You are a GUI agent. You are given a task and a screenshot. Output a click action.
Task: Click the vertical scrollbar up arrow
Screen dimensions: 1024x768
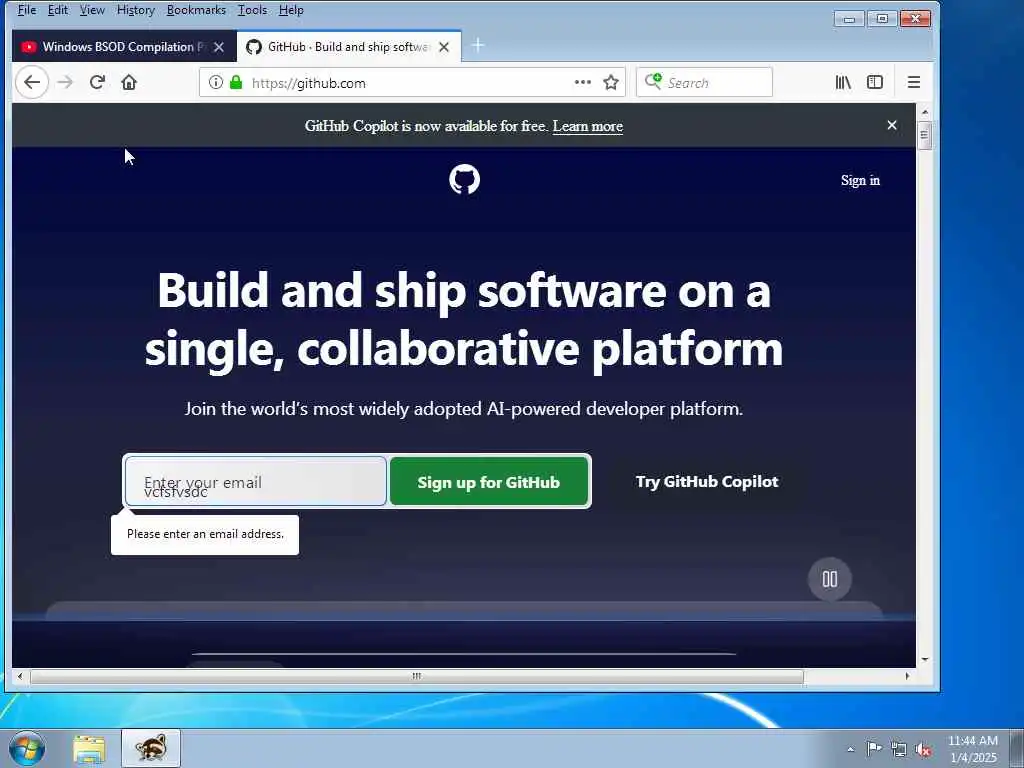(925, 112)
